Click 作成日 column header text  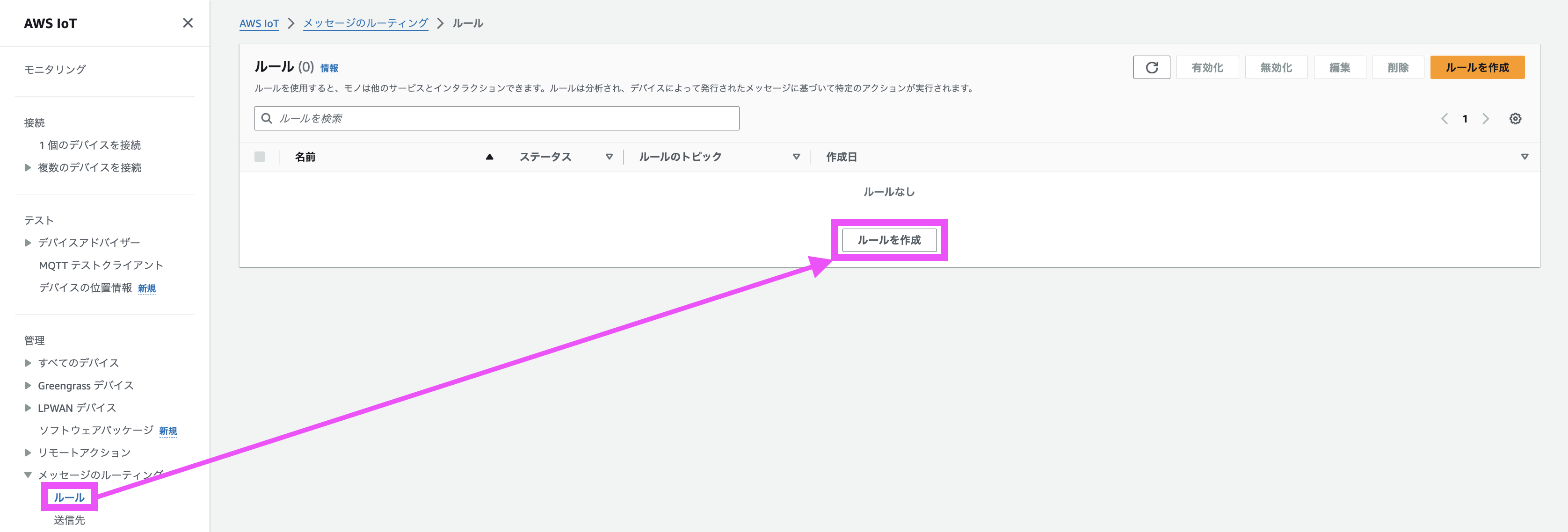pyautogui.click(x=841, y=157)
